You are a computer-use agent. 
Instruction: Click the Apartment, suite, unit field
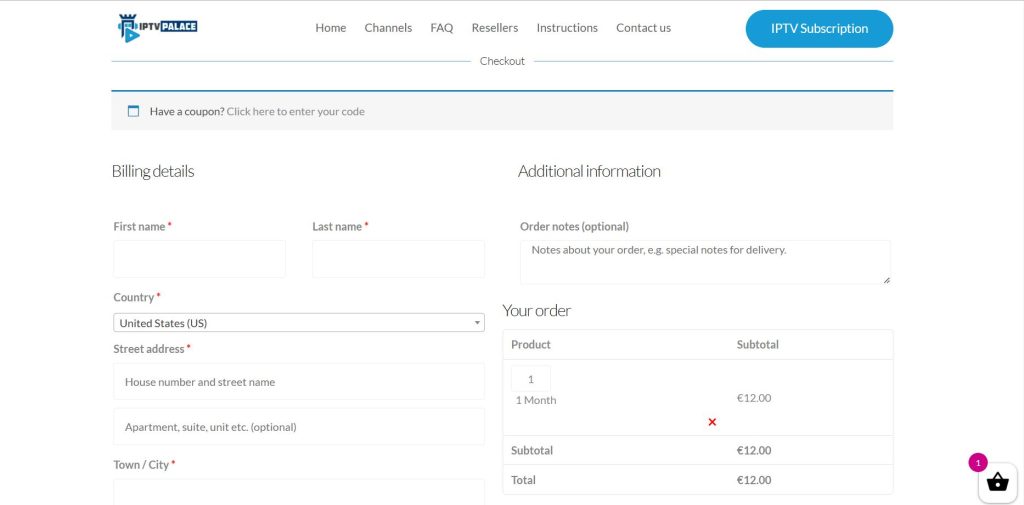298,427
